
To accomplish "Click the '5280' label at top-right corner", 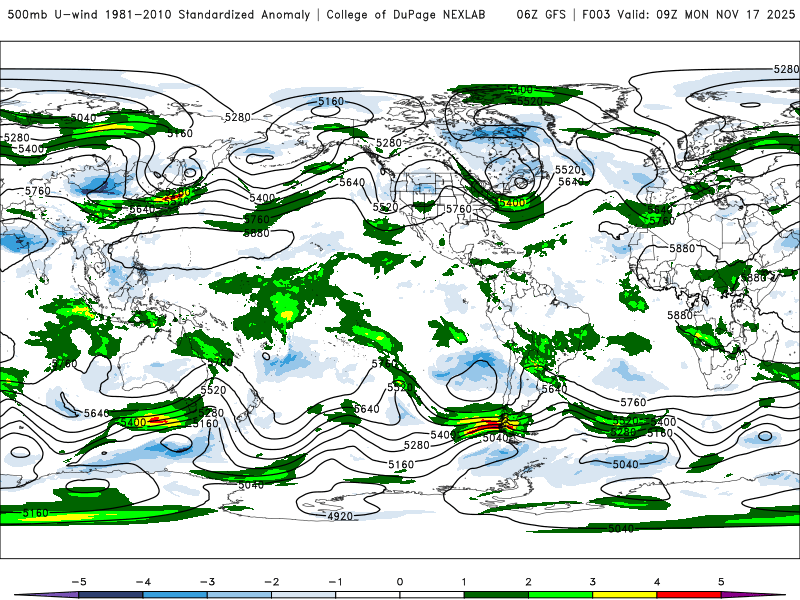I will (786, 69).
